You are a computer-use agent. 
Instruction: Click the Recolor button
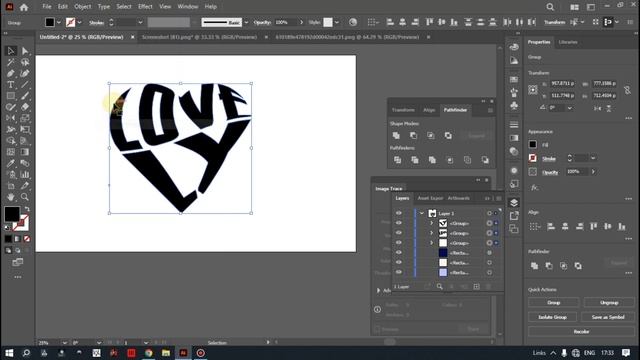[581, 331]
